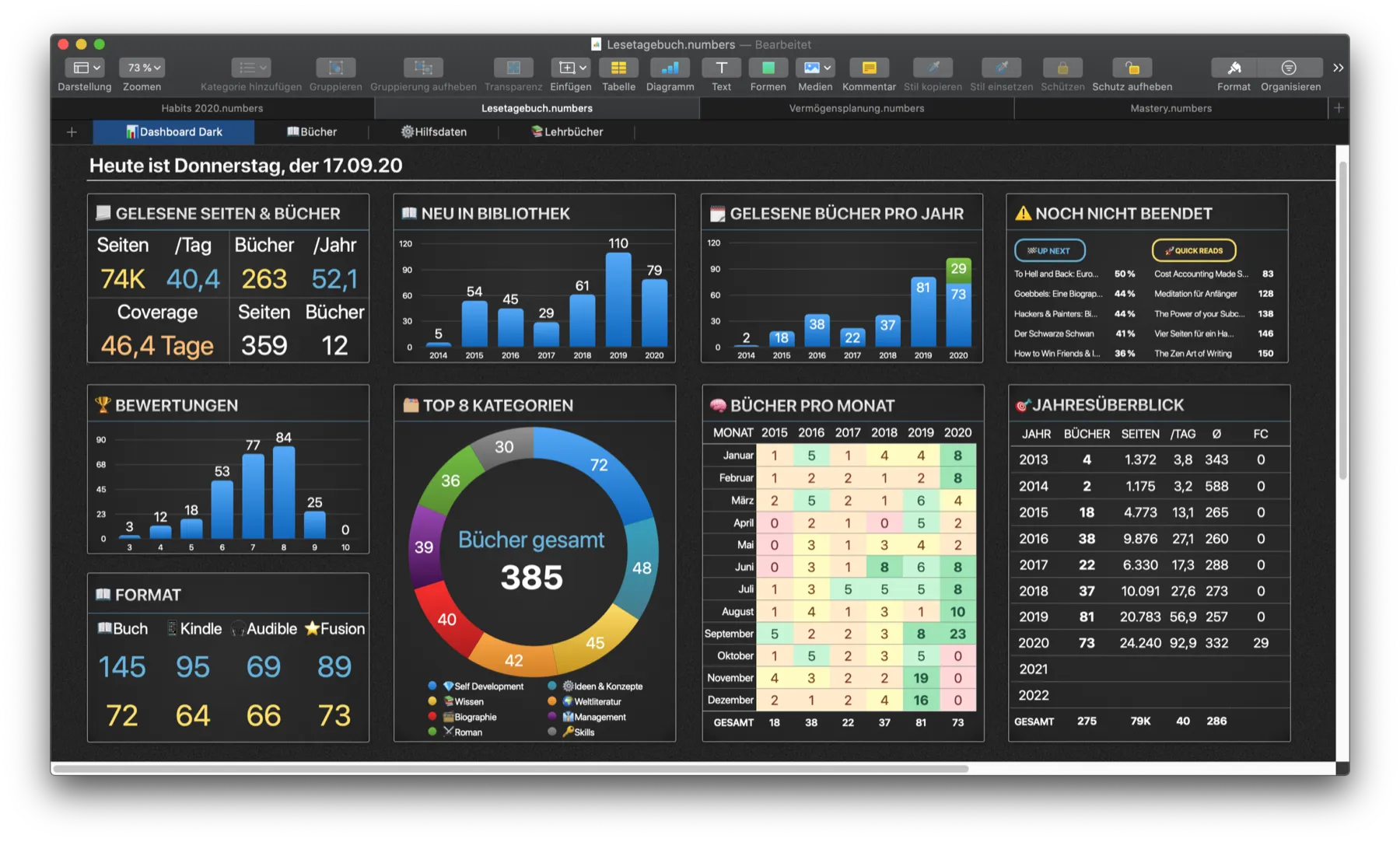
Task: Open the Darstellung view menu
Action: [84, 68]
